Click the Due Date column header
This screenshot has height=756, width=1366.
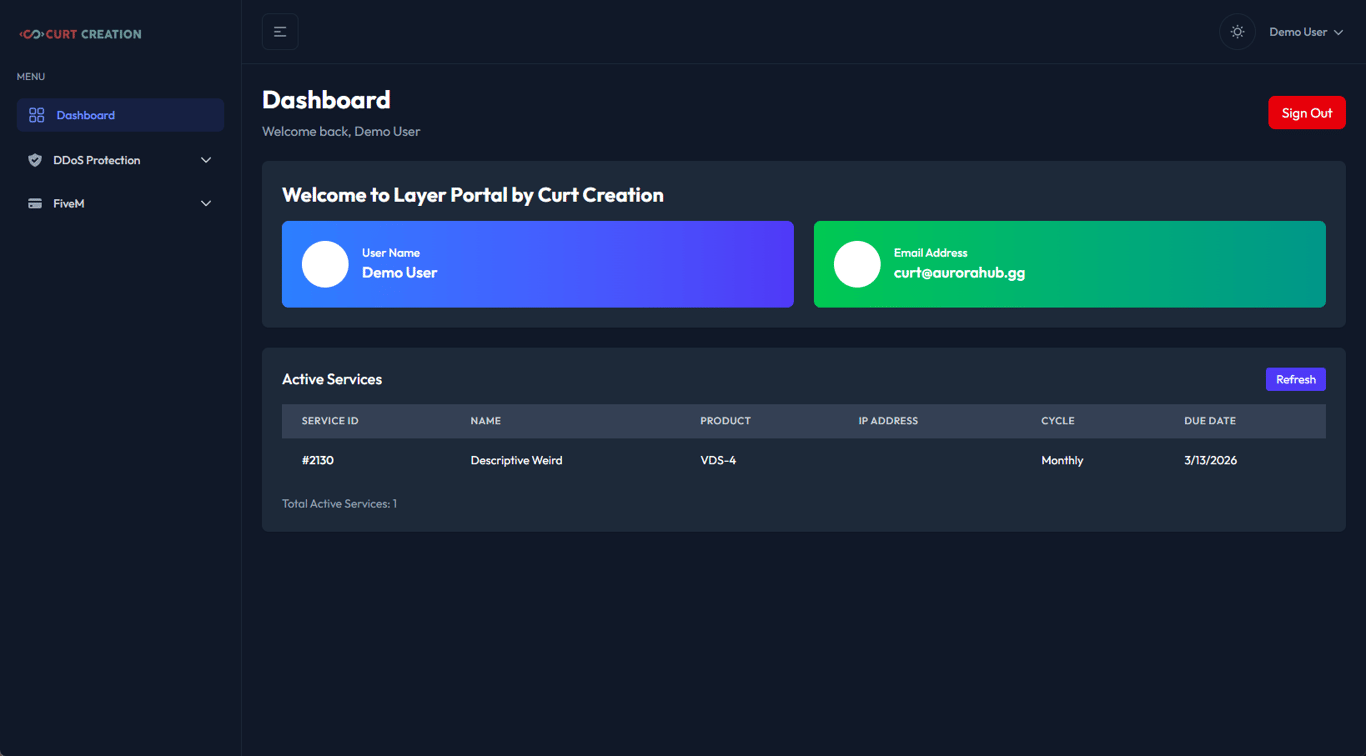[1210, 421]
